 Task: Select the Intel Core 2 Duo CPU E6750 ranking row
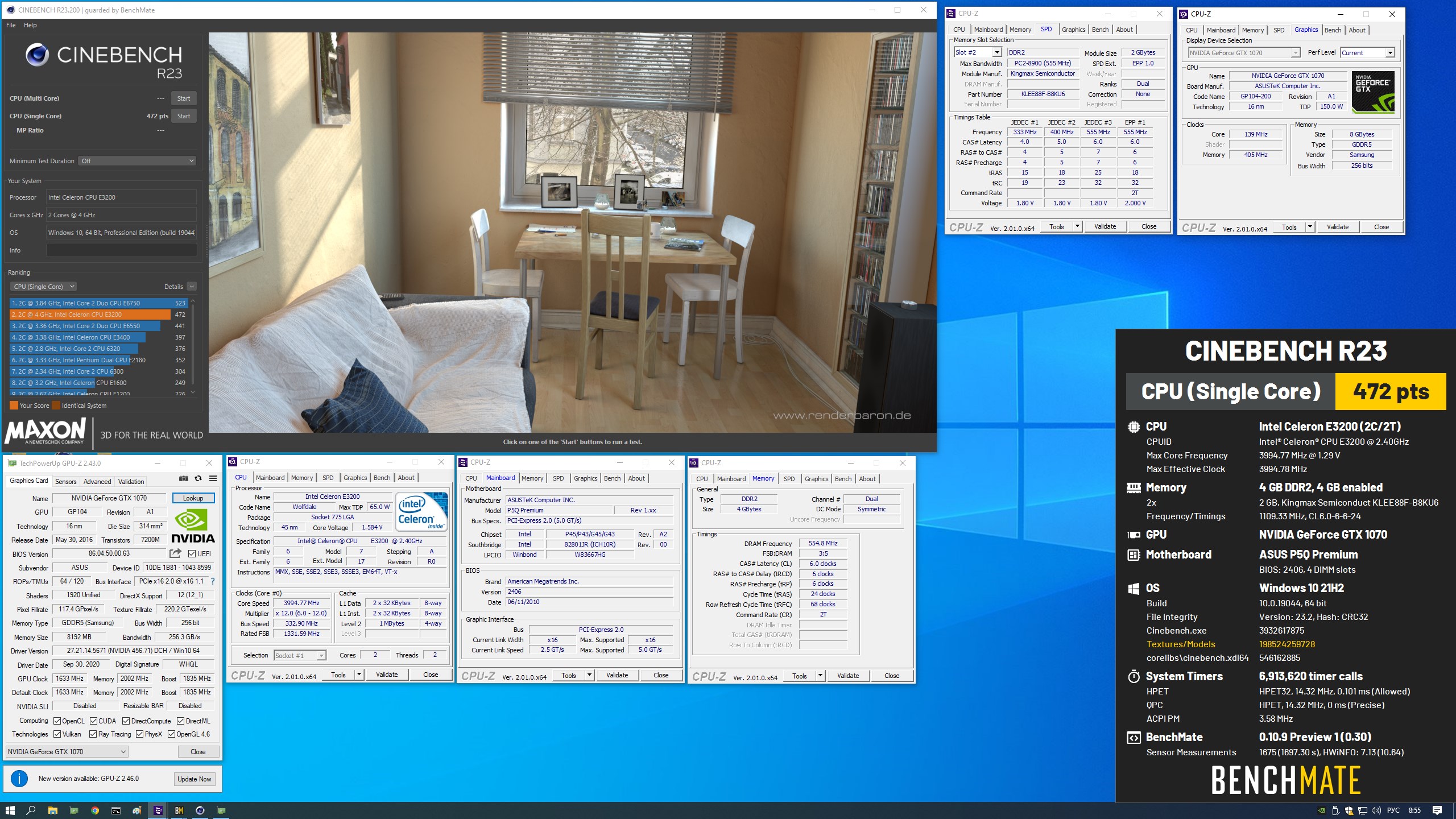click(x=99, y=303)
